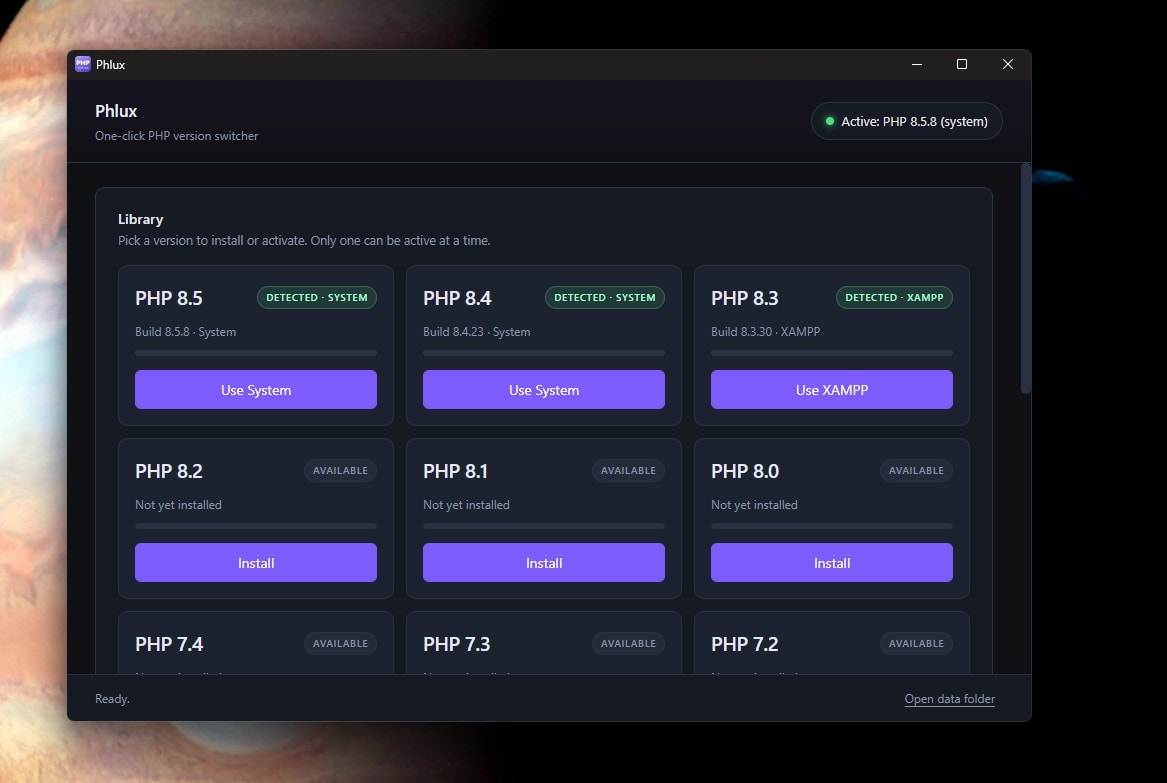The width and height of the screenshot is (1167, 783).
Task: Click the Active: PHP 8.5.8 (system) status pill
Action: (x=906, y=121)
